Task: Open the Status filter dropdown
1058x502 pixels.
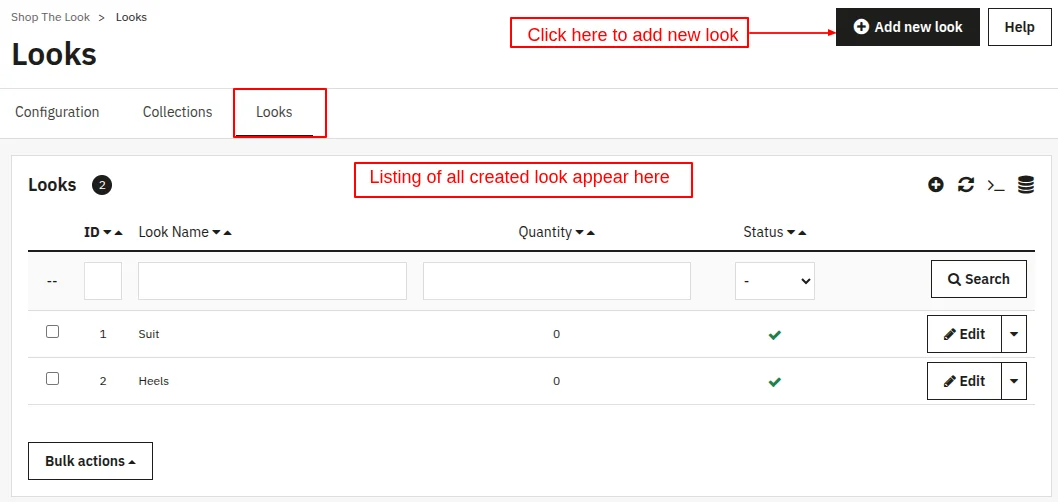Action: click(775, 281)
